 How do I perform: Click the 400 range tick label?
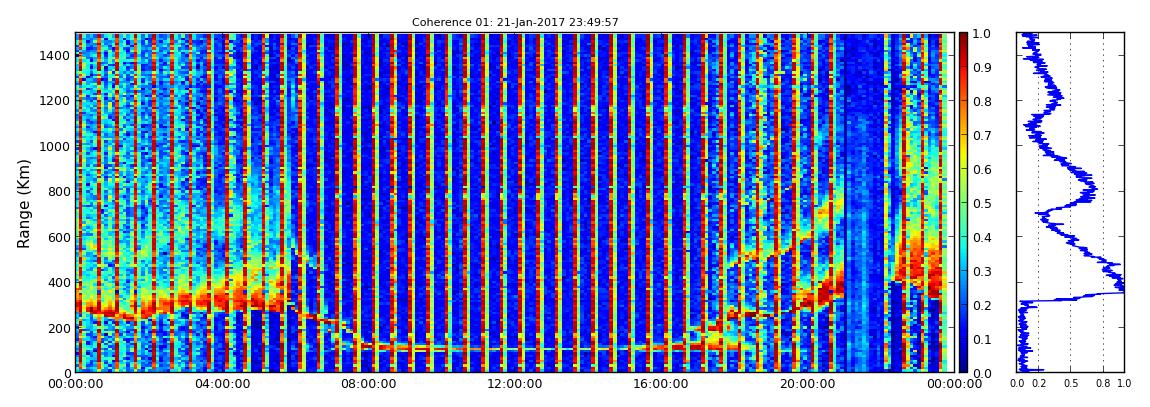tap(59, 282)
